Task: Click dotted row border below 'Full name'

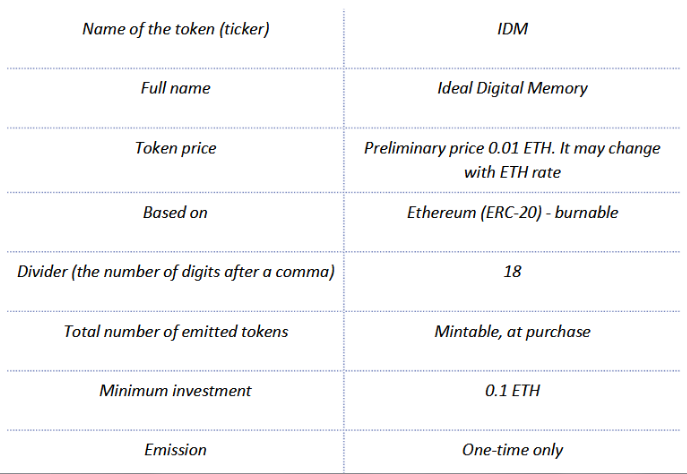Action: coord(344,128)
